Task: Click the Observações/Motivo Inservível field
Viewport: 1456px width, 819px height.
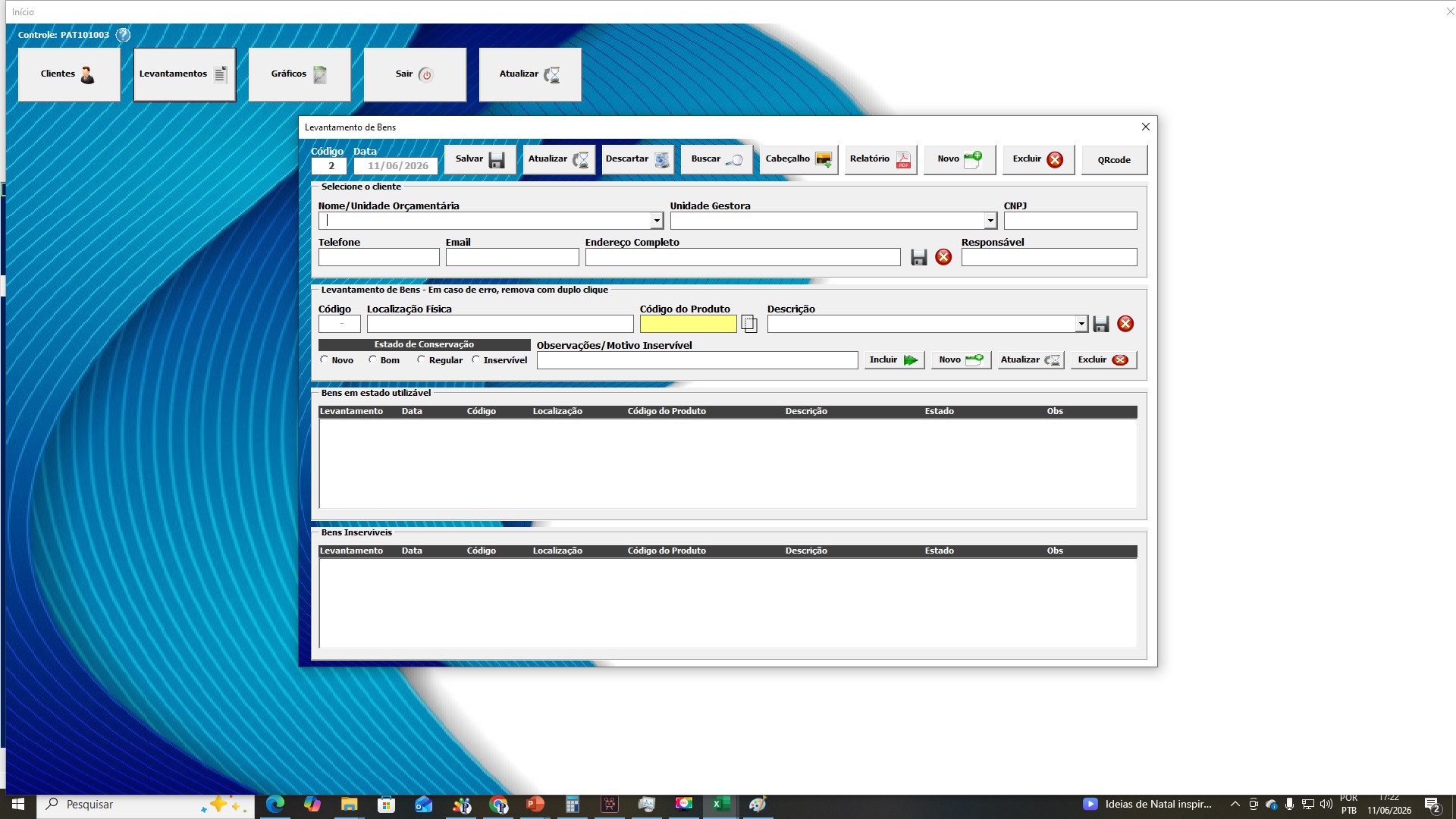Action: [x=697, y=360]
